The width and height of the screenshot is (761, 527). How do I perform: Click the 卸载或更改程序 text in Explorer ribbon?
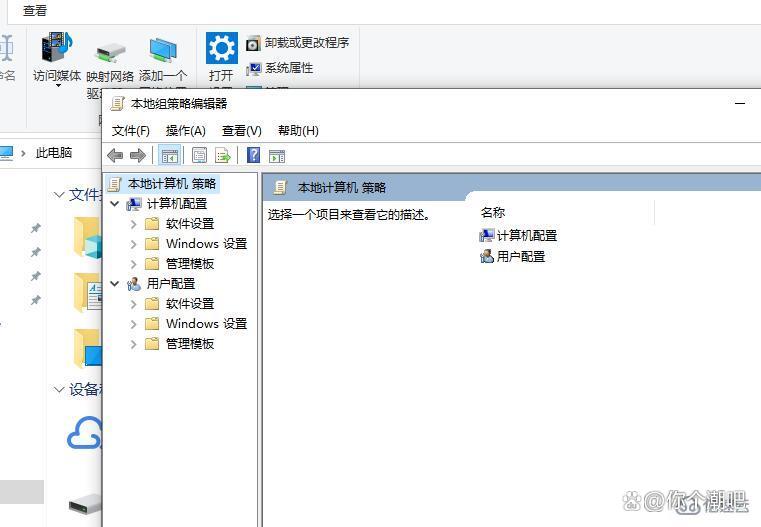(307, 43)
